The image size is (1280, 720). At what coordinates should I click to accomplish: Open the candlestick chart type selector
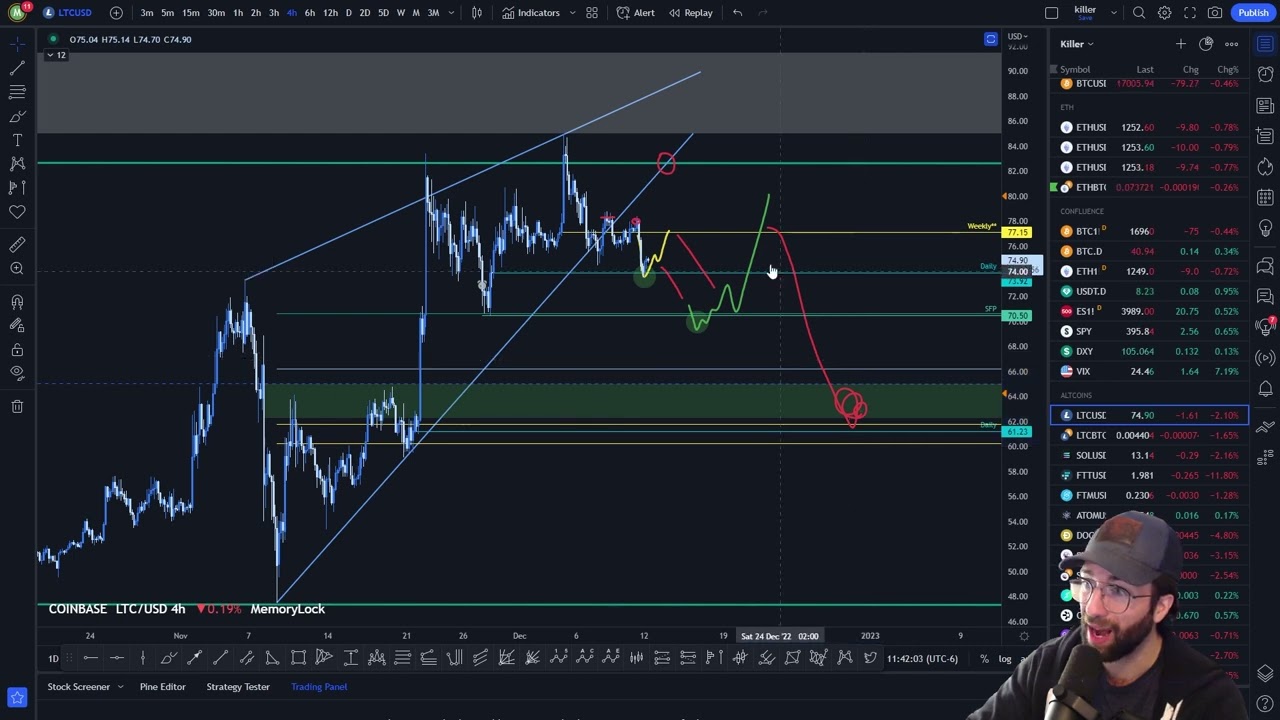(x=477, y=13)
